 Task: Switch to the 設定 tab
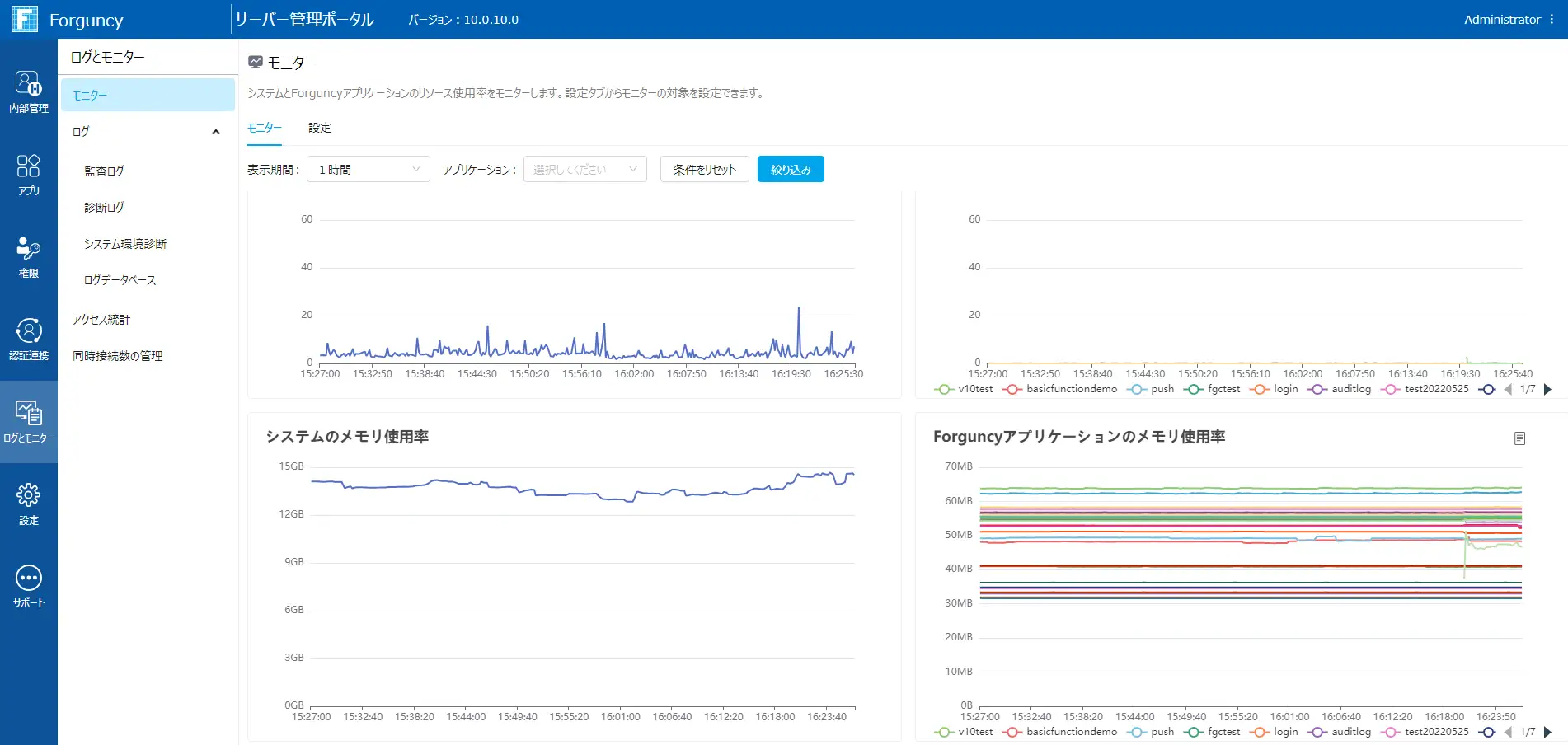(319, 129)
